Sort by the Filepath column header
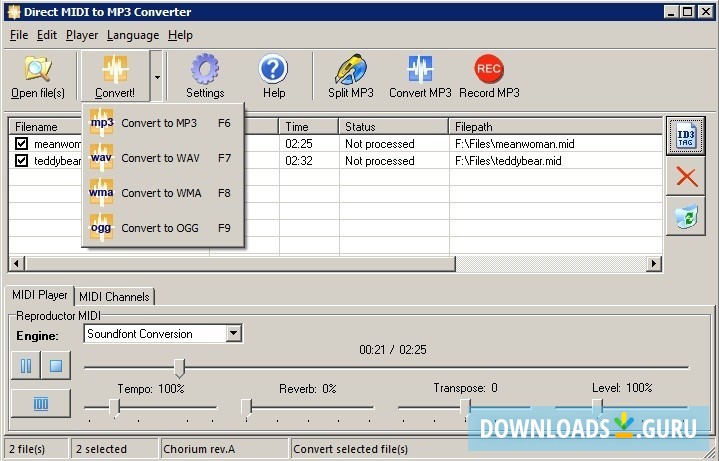This screenshot has height=461, width=719. [556, 127]
